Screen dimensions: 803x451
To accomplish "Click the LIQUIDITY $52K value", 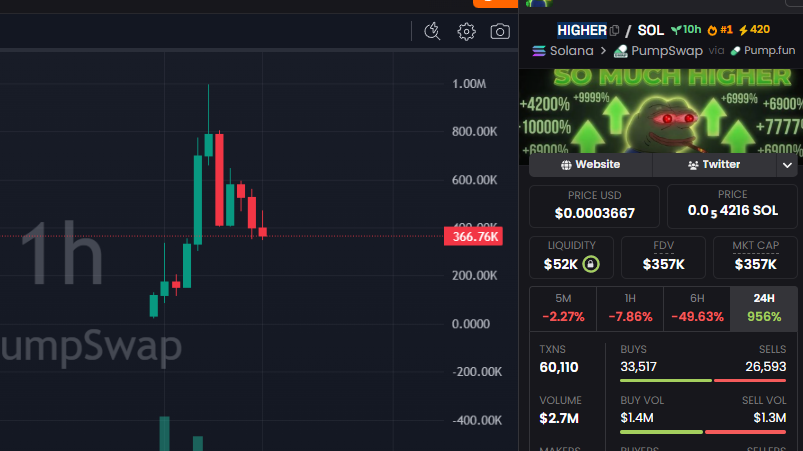I will coord(561,265).
